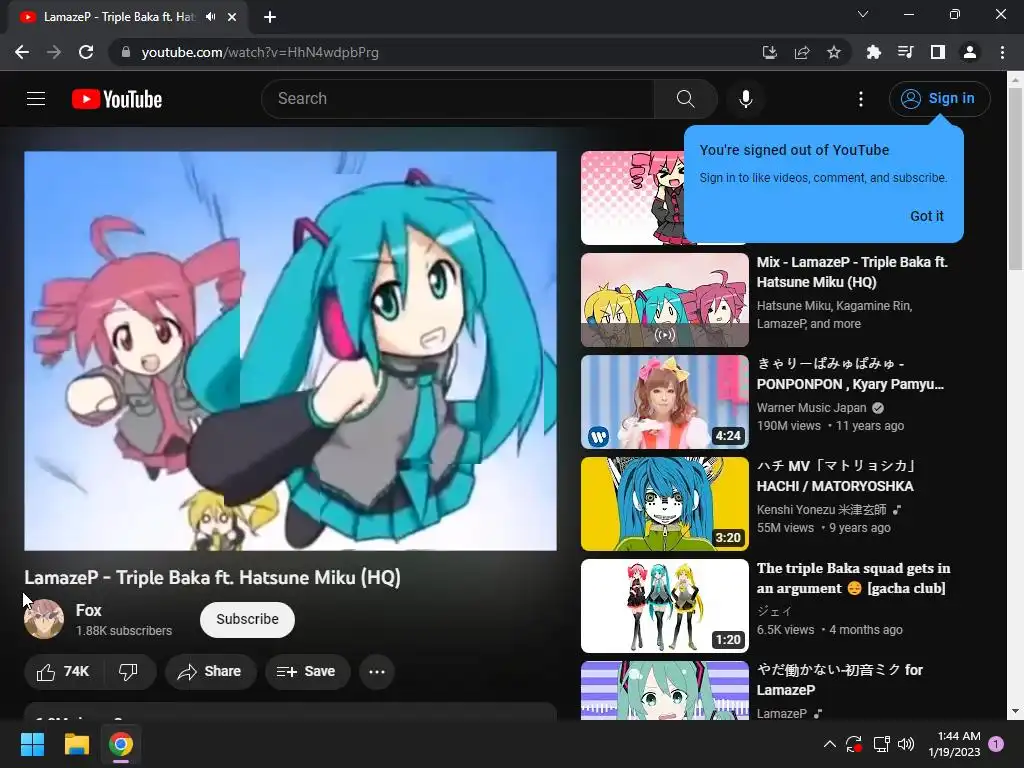Open more actions ellipsis below video
This screenshot has height=768, width=1024.
tap(377, 671)
